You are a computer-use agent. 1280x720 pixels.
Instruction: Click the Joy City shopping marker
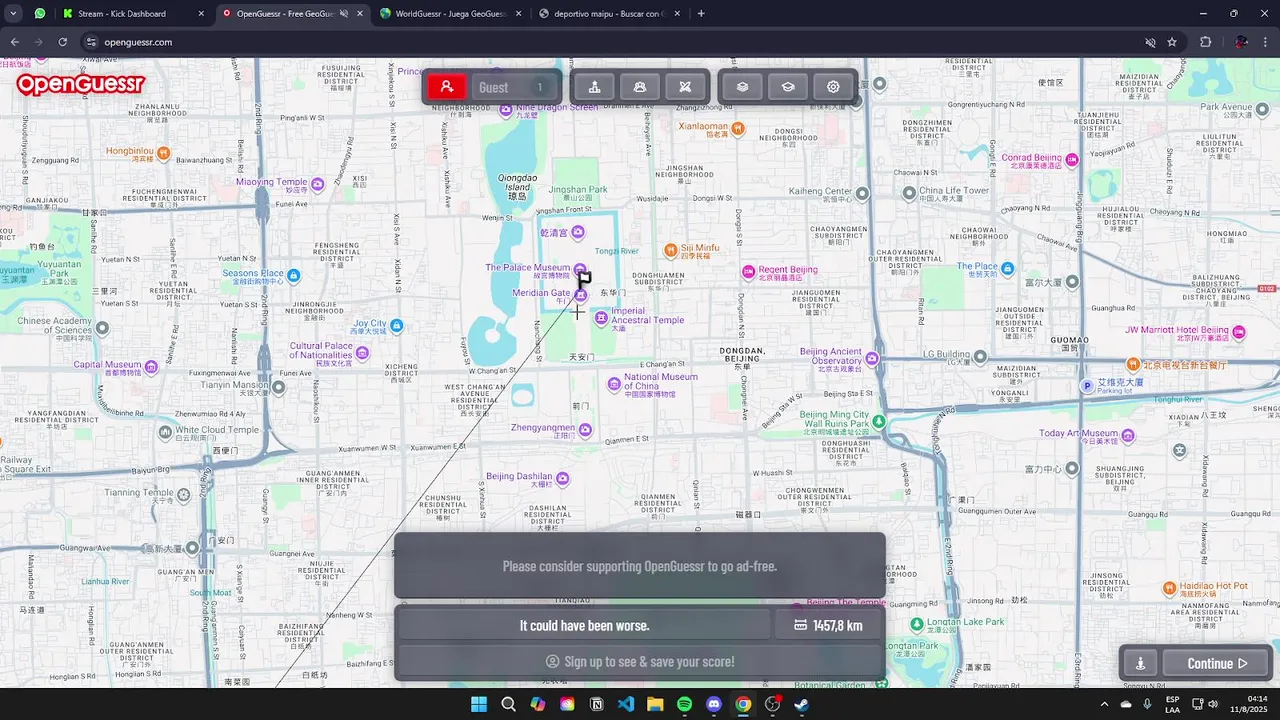pos(397,326)
